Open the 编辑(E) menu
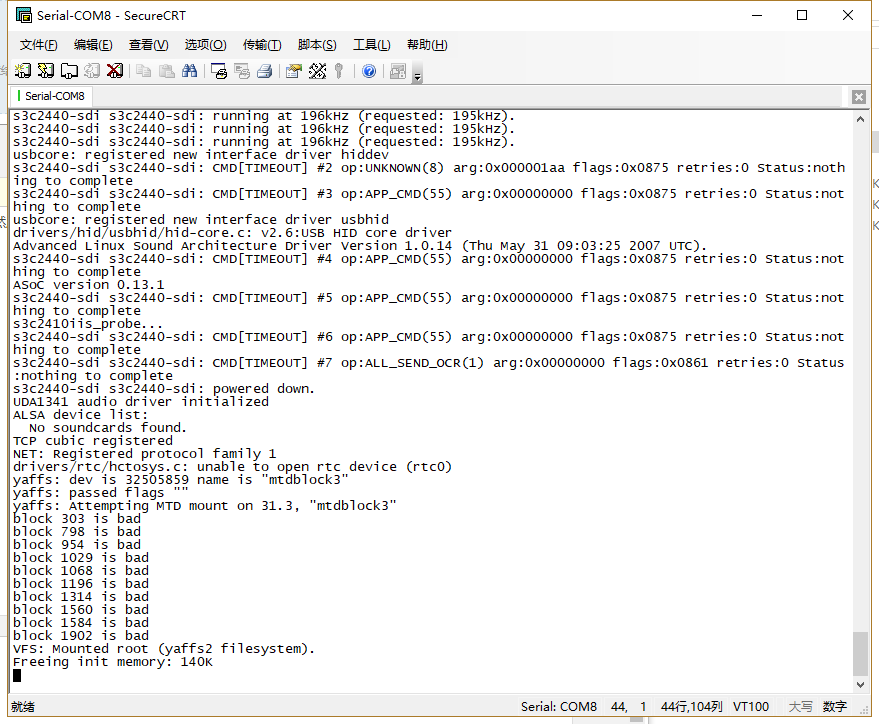The height and width of the screenshot is (724, 879). point(93,45)
